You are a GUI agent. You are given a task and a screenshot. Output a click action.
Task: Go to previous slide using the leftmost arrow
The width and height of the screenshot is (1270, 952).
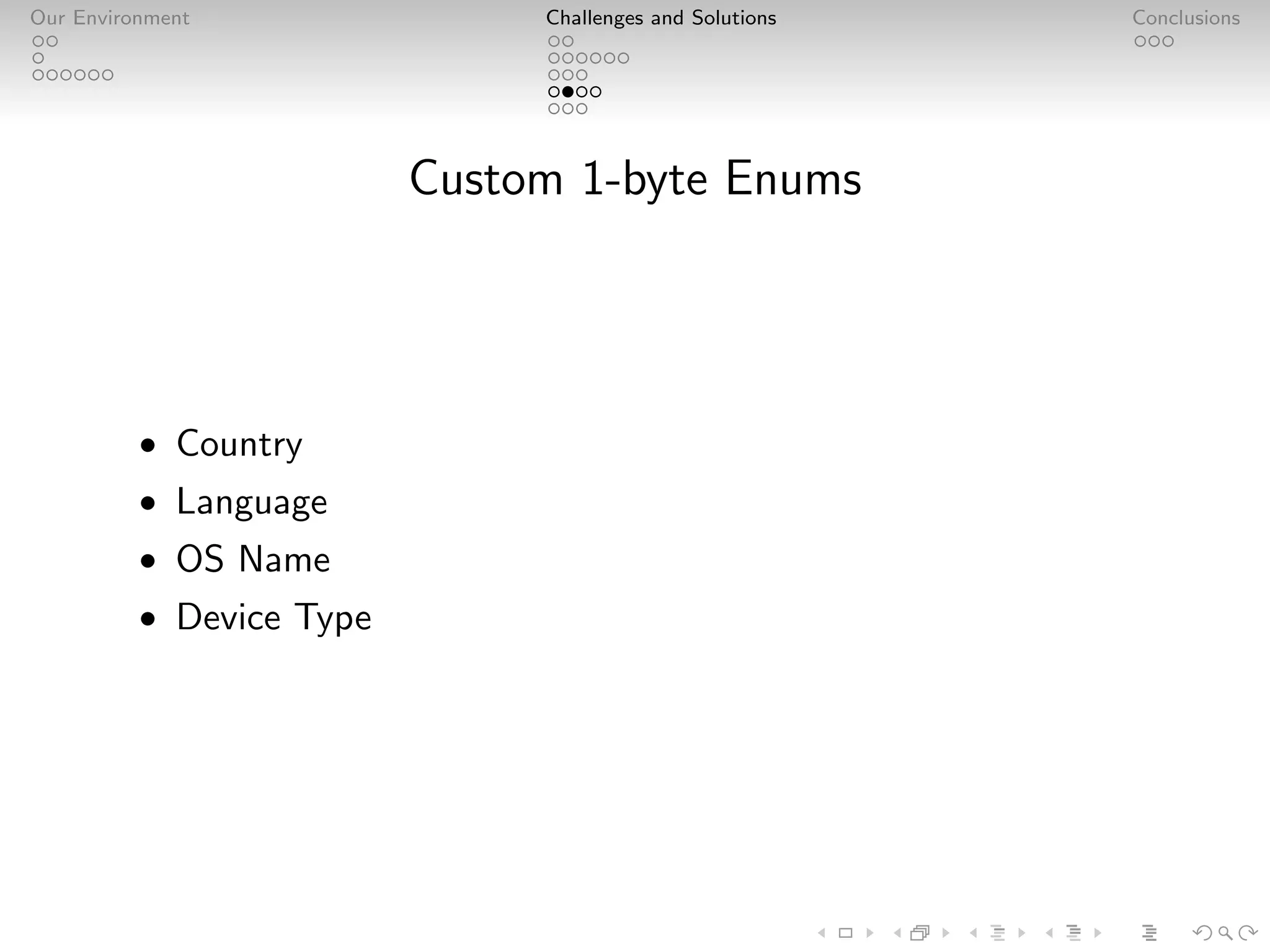[822, 933]
